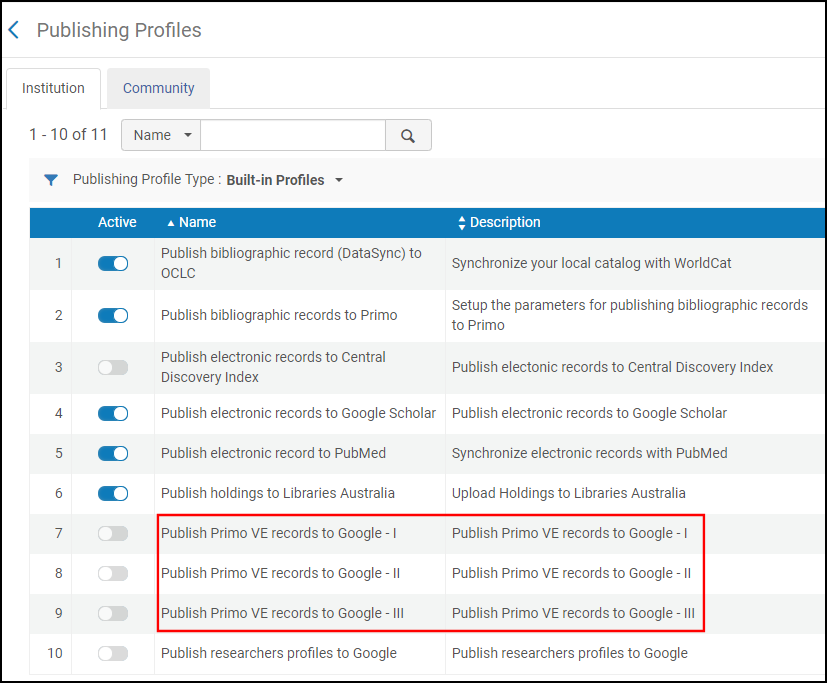This screenshot has width=827, height=683.
Task: Open Publish Primo VE records to Google - III
Action: pos(282,613)
